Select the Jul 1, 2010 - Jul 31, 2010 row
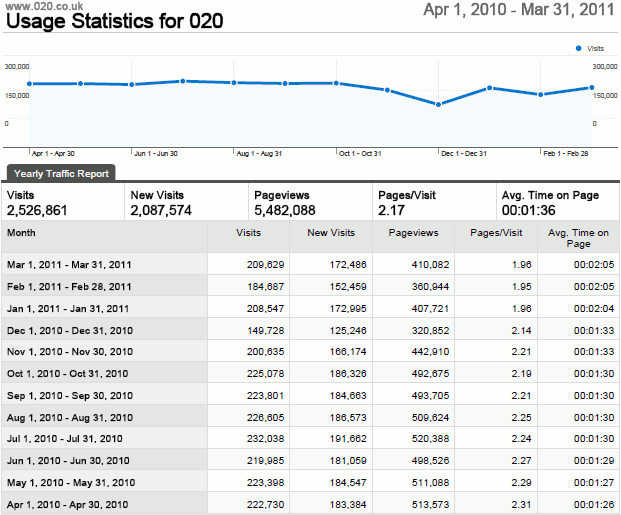The height and width of the screenshot is (515, 621). pyautogui.click(x=310, y=439)
